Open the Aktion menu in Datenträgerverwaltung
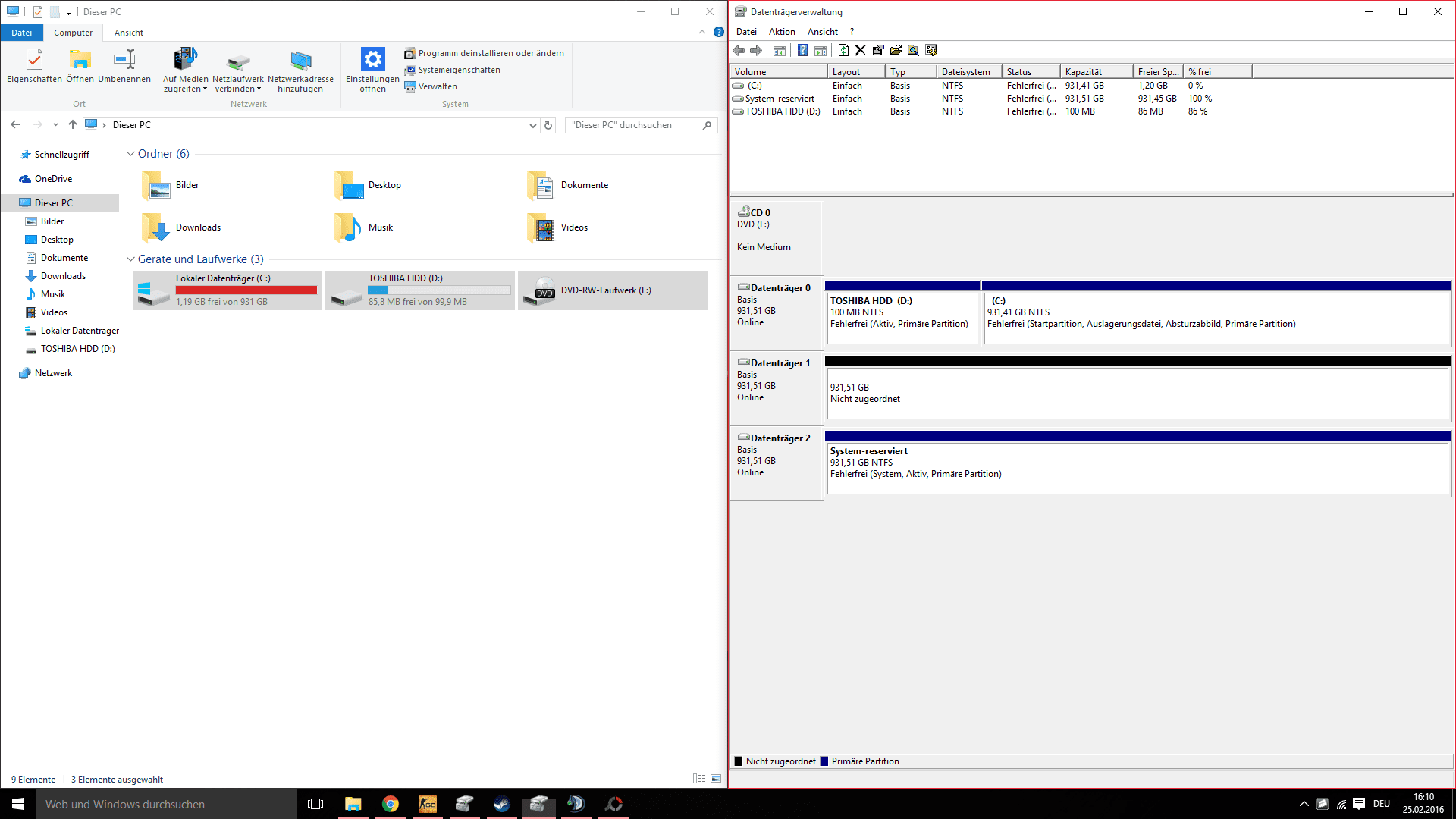 [782, 32]
